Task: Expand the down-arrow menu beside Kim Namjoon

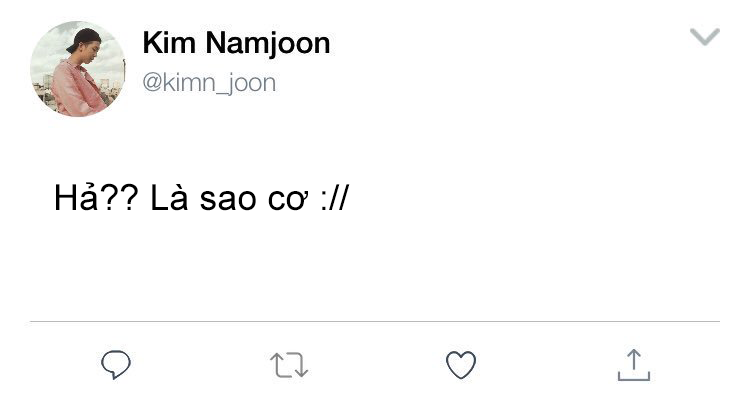Action: 705,38
